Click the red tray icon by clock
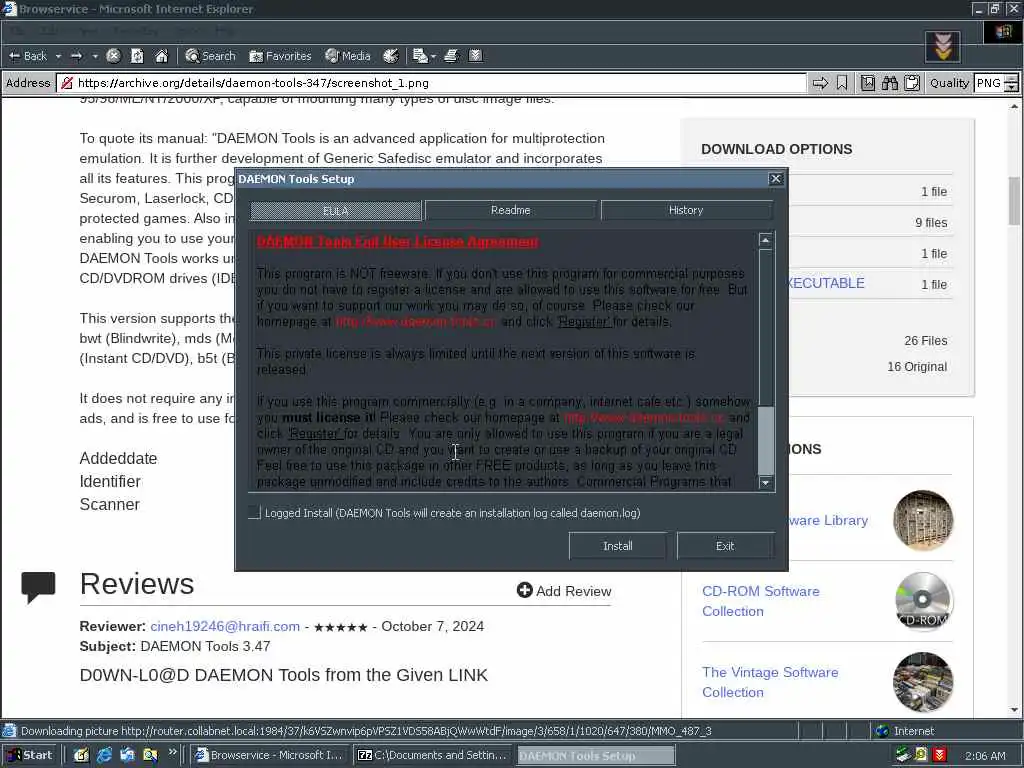Image resolution: width=1024 pixels, height=768 pixels. tap(940, 756)
